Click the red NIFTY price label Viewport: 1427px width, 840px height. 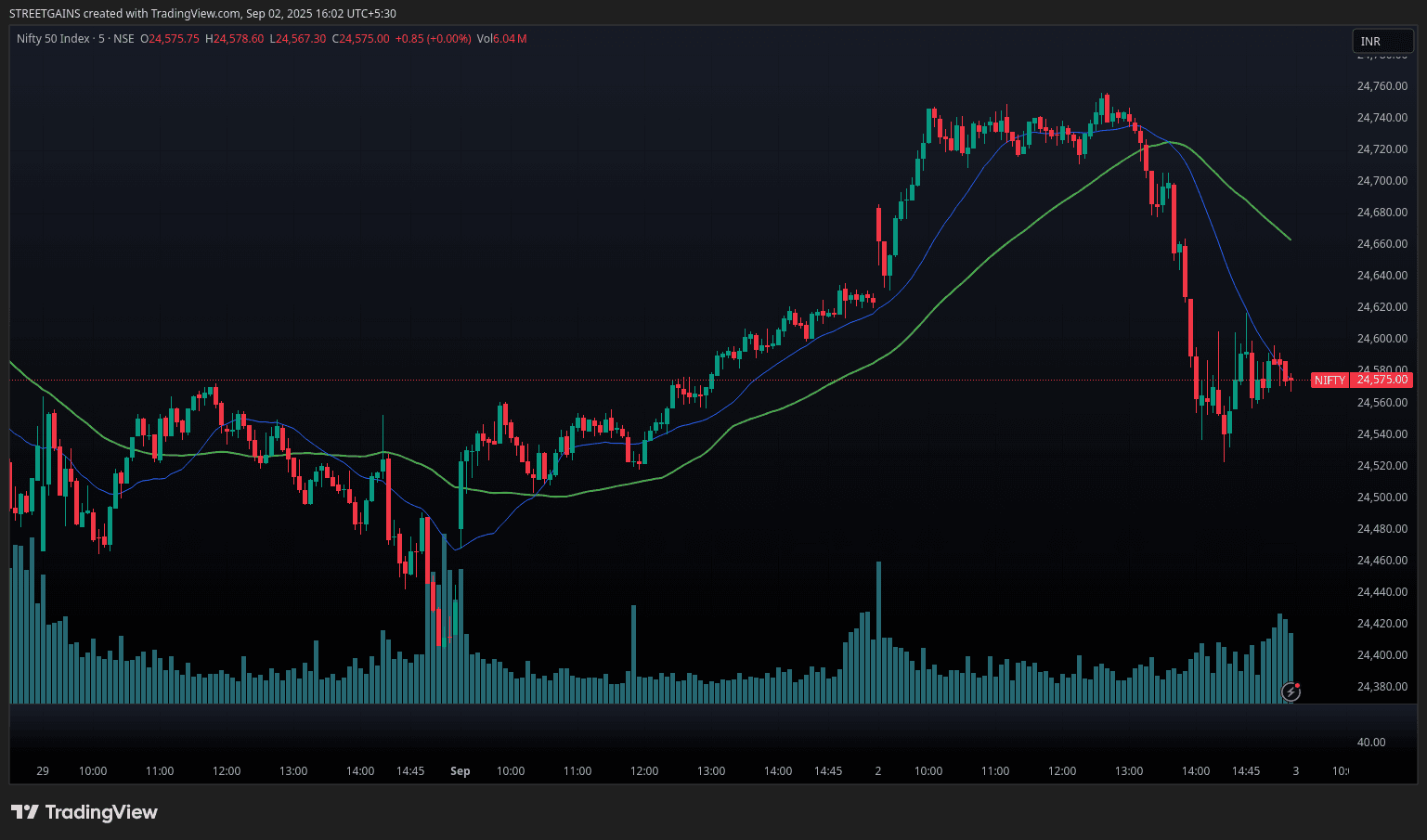click(x=1330, y=380)
